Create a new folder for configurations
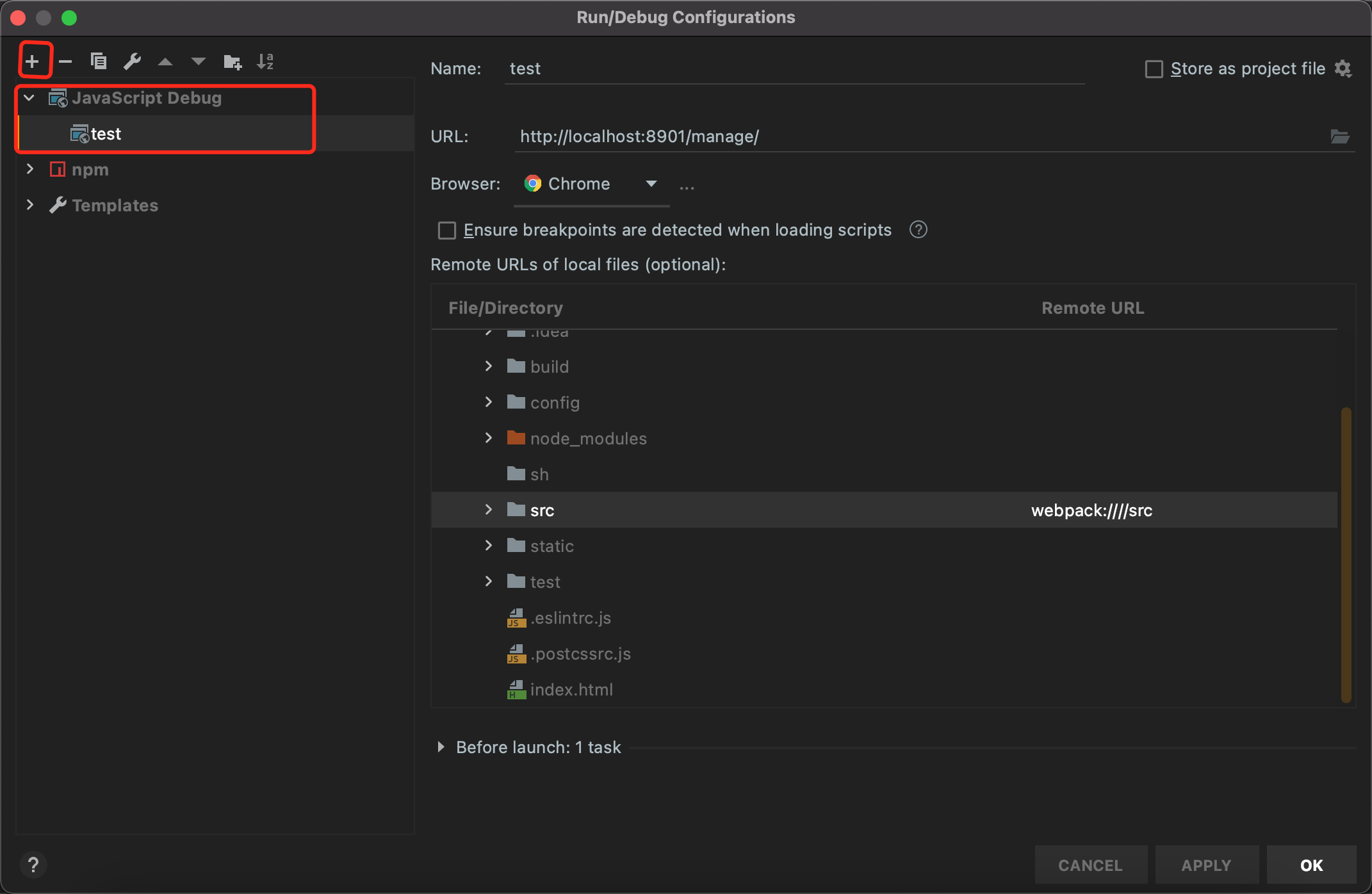 point(232,61)
